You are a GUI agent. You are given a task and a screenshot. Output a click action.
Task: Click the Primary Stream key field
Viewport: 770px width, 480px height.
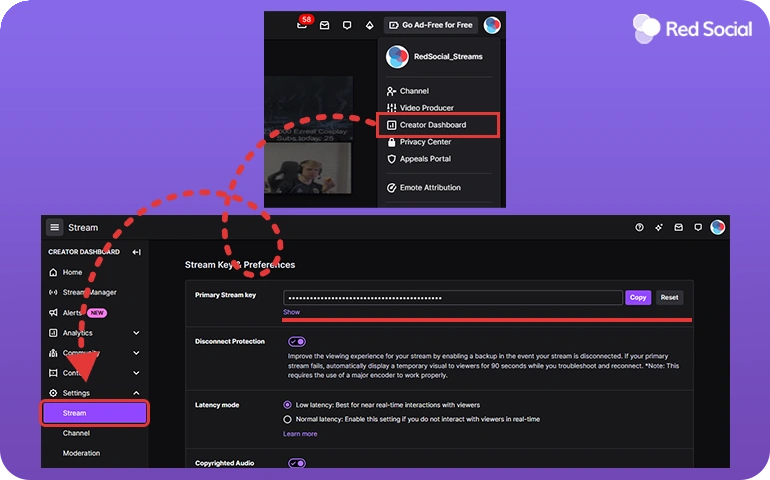(453, 298)
